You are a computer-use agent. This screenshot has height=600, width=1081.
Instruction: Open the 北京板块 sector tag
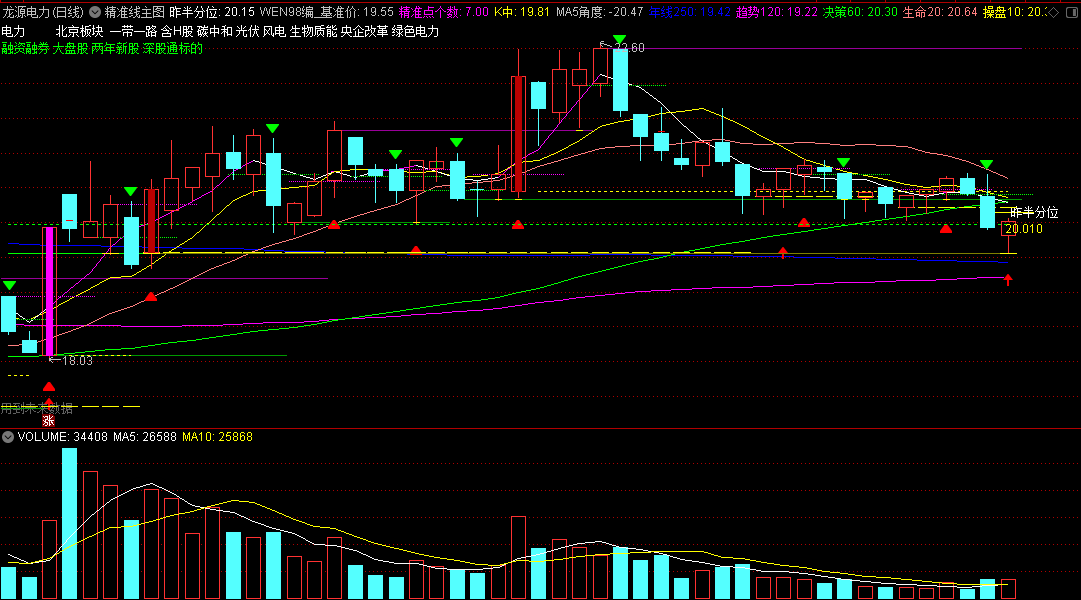[79, 31]
